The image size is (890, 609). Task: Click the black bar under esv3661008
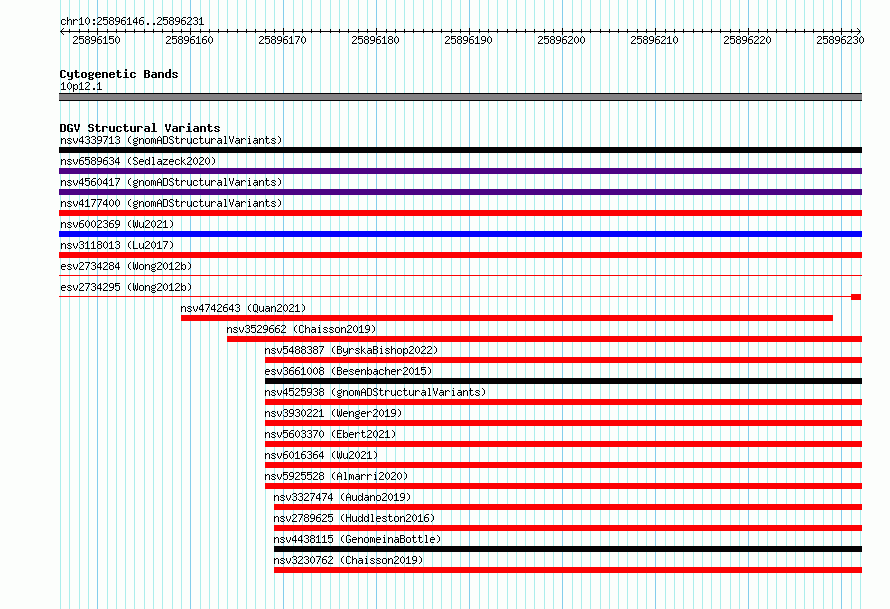point(564,381)
